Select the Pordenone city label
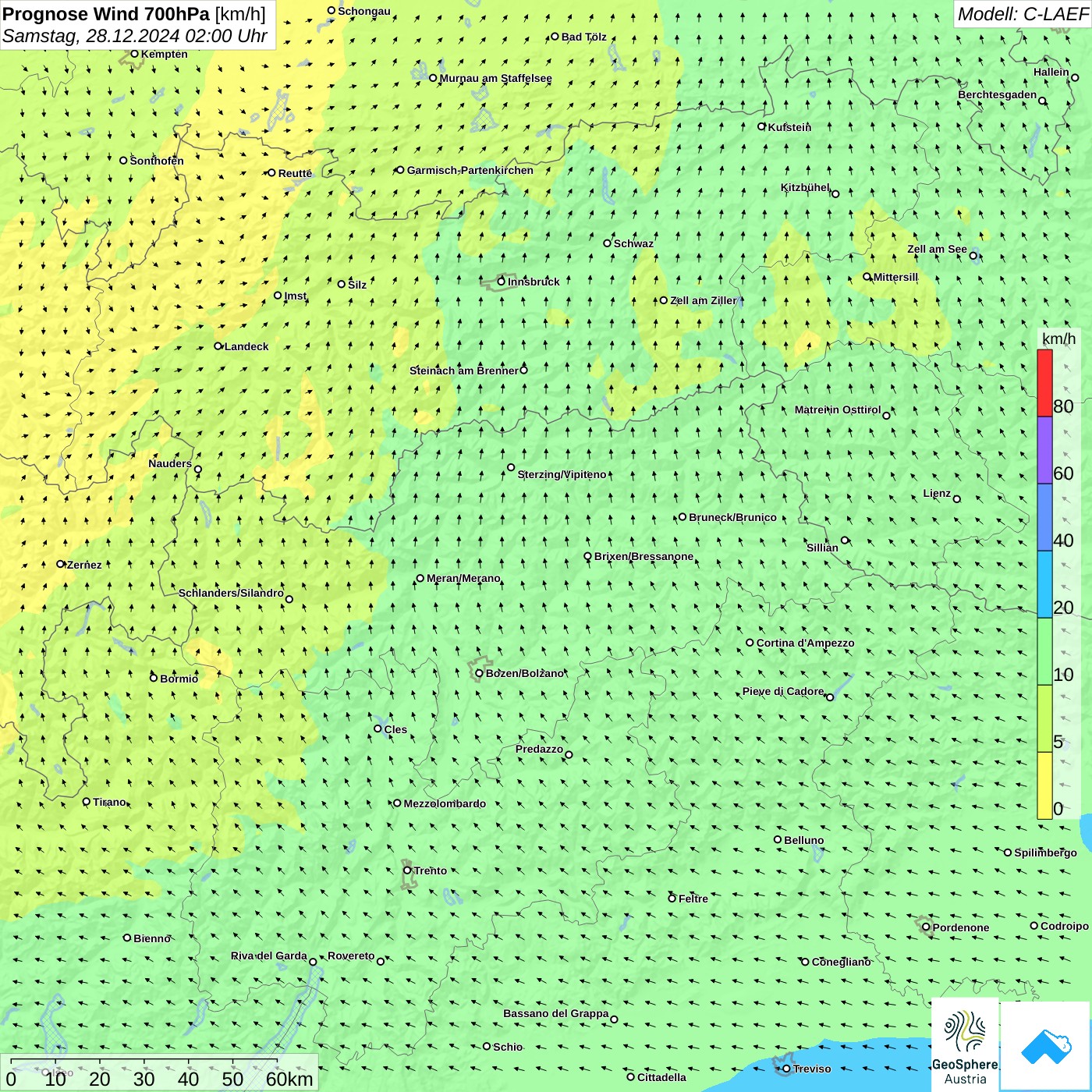The width and height of the screenshot is (1092, 1092). [961, 927]
